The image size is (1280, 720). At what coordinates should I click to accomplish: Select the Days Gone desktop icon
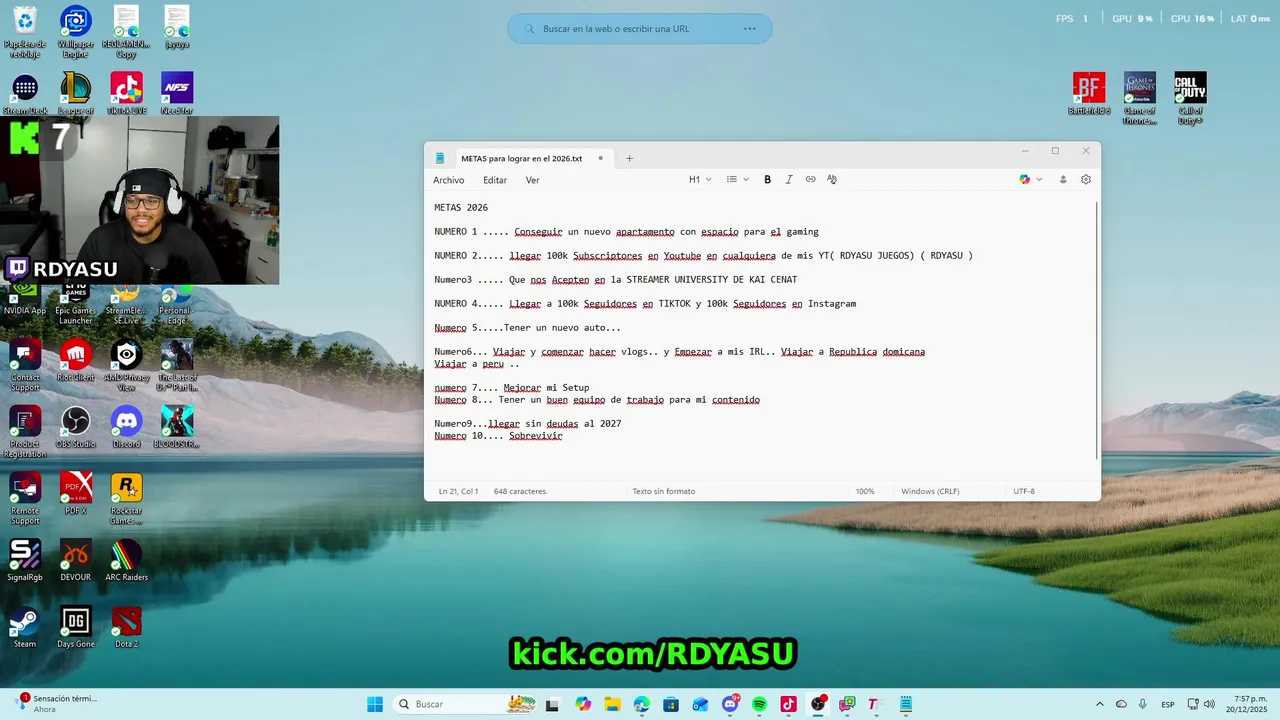point(76,627)
